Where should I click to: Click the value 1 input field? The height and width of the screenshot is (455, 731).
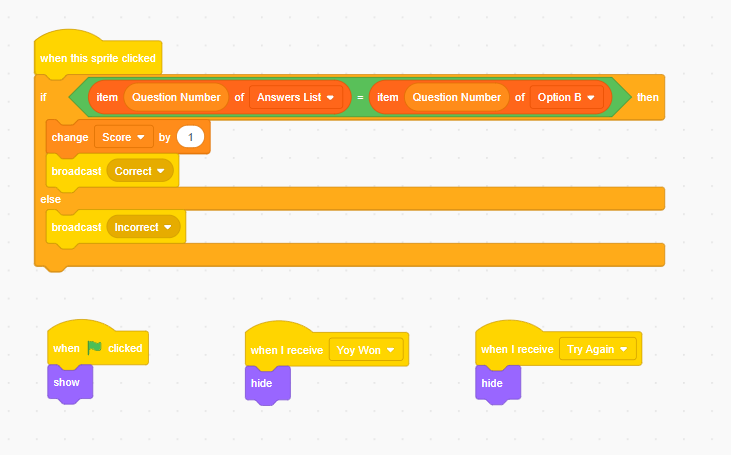(190, 137)
